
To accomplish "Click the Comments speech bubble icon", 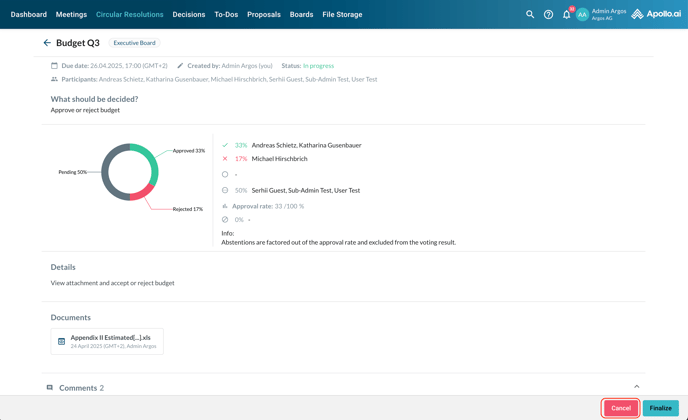I will [50, 388].
